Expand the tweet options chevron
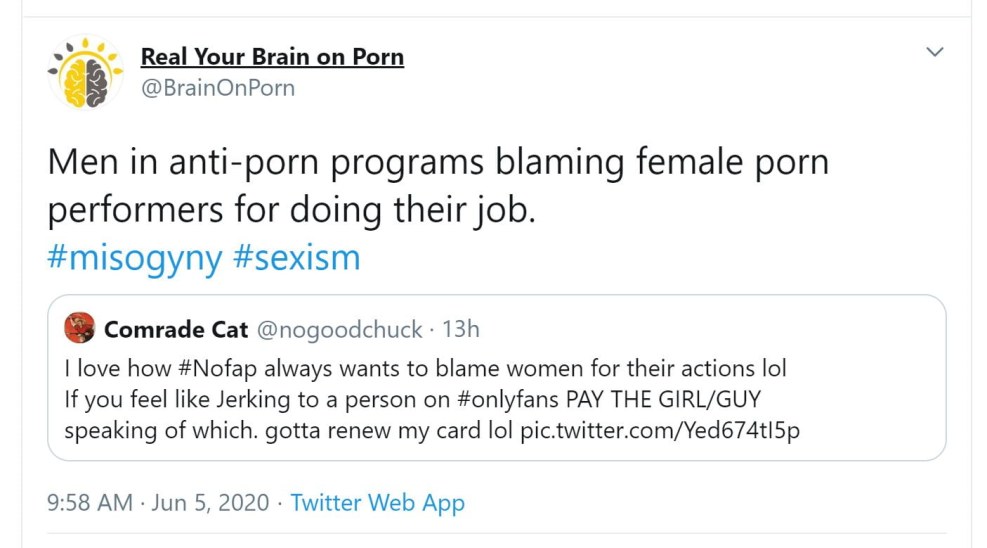 click(x=935, y=52)
